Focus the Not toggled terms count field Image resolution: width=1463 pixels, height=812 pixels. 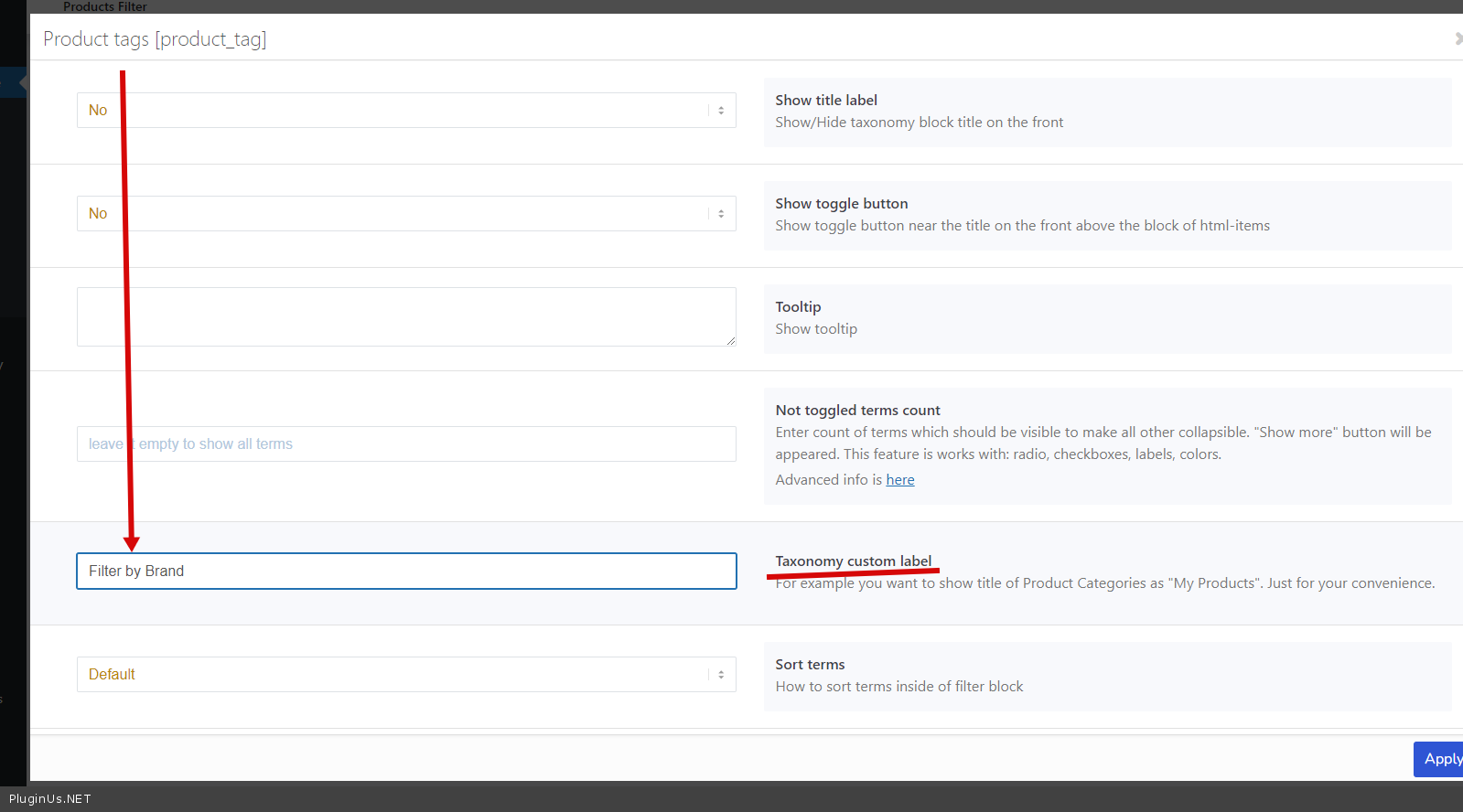coord(406,444)
